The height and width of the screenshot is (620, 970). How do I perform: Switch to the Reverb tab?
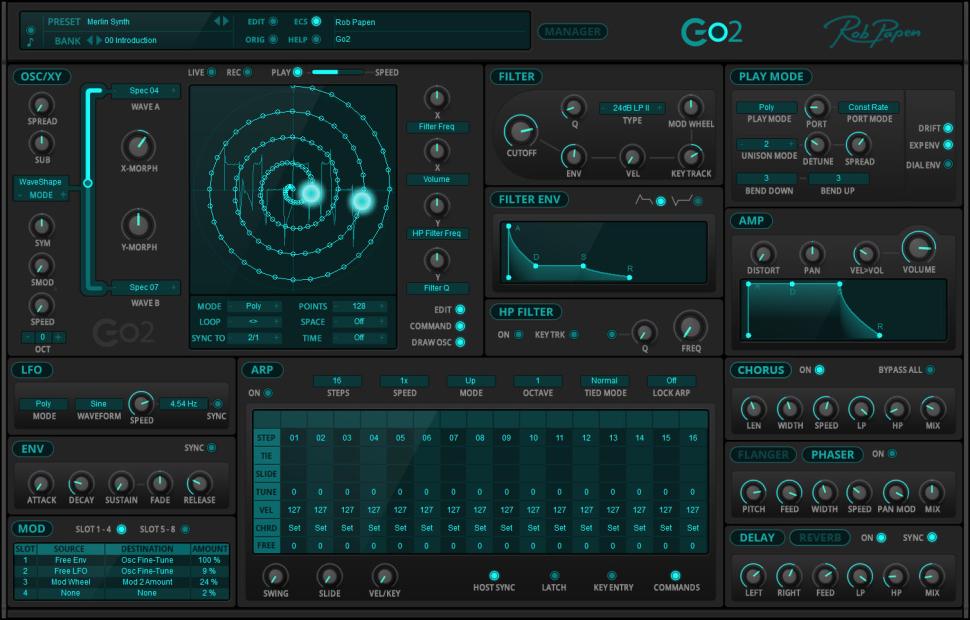pos(820,538)
